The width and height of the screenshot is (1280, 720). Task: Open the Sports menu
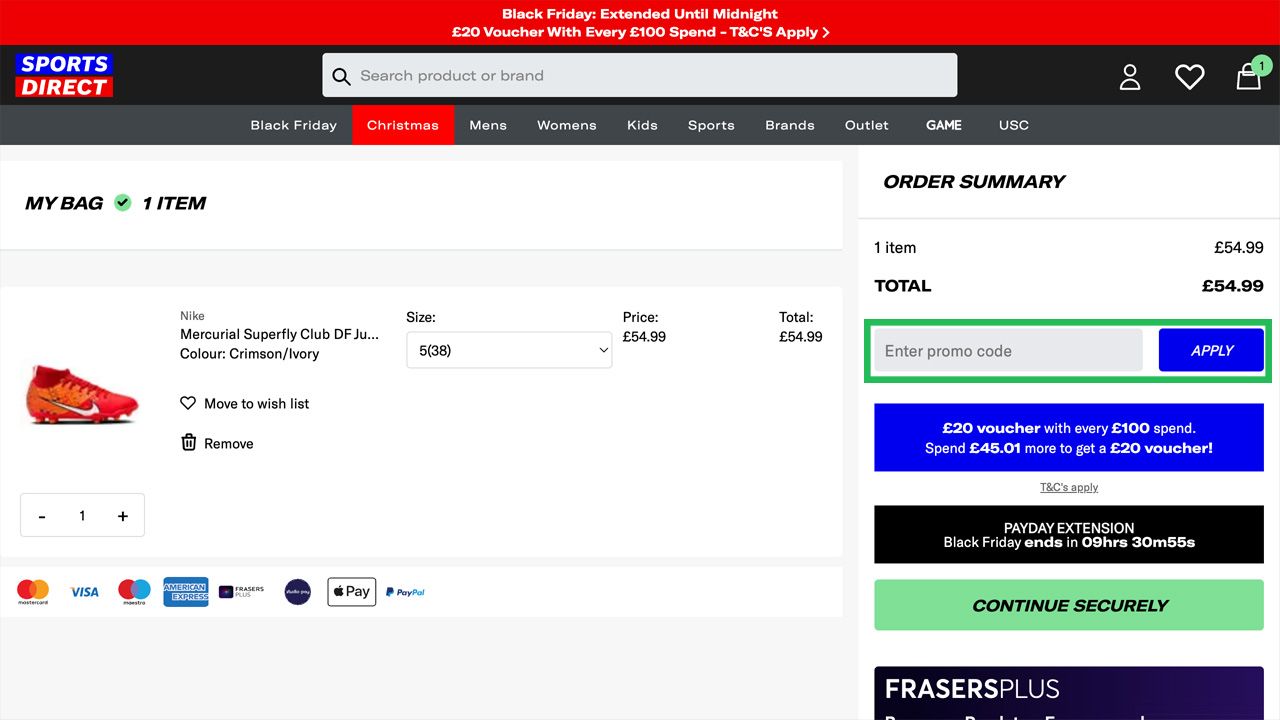pos(711,125)
